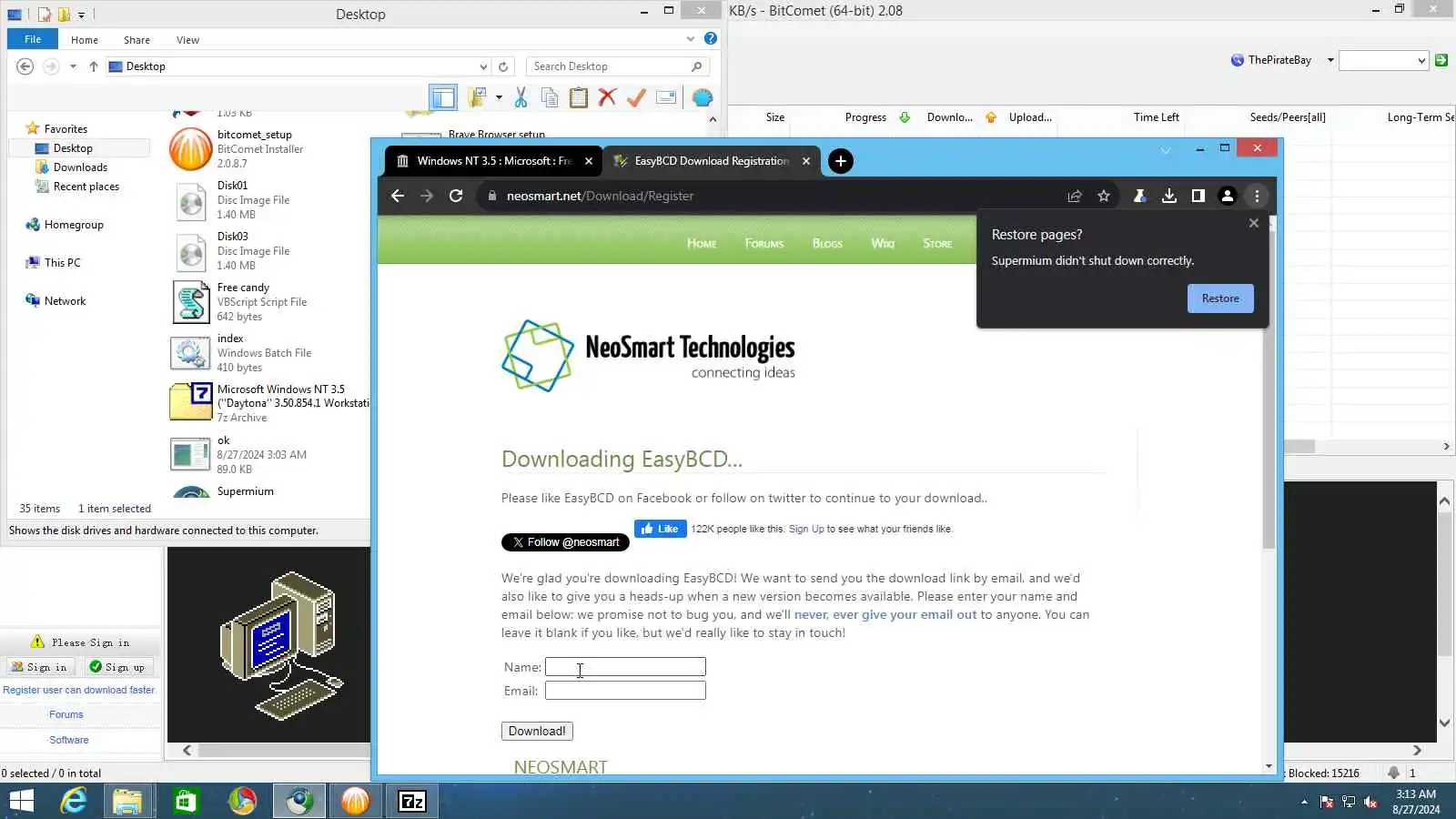This screenshot has width=1456, height=819.
Task: Open the Share ribbon tab in Explorer
Action: click(136, 40)
